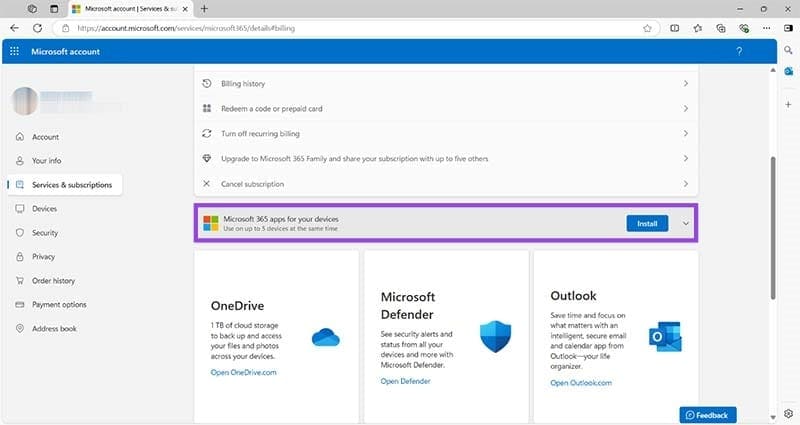Viewport: 800px width, 425px height.
Task: Open Billing history row chevron
Action: pos(686,83)
